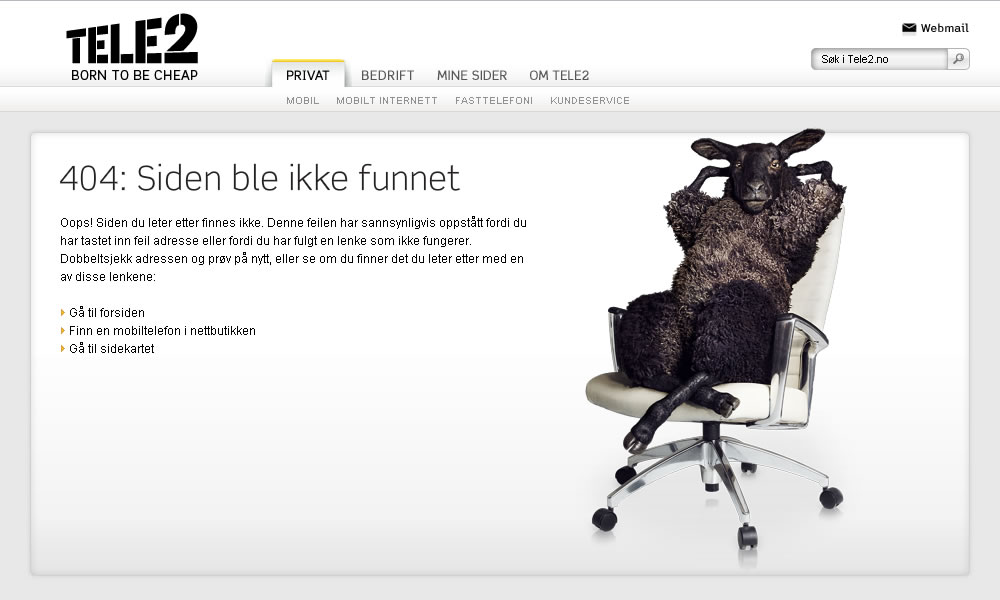Click the search magnifier button
The width and height of the screenshot is (1000, 600).
click(x=958, y=59)
